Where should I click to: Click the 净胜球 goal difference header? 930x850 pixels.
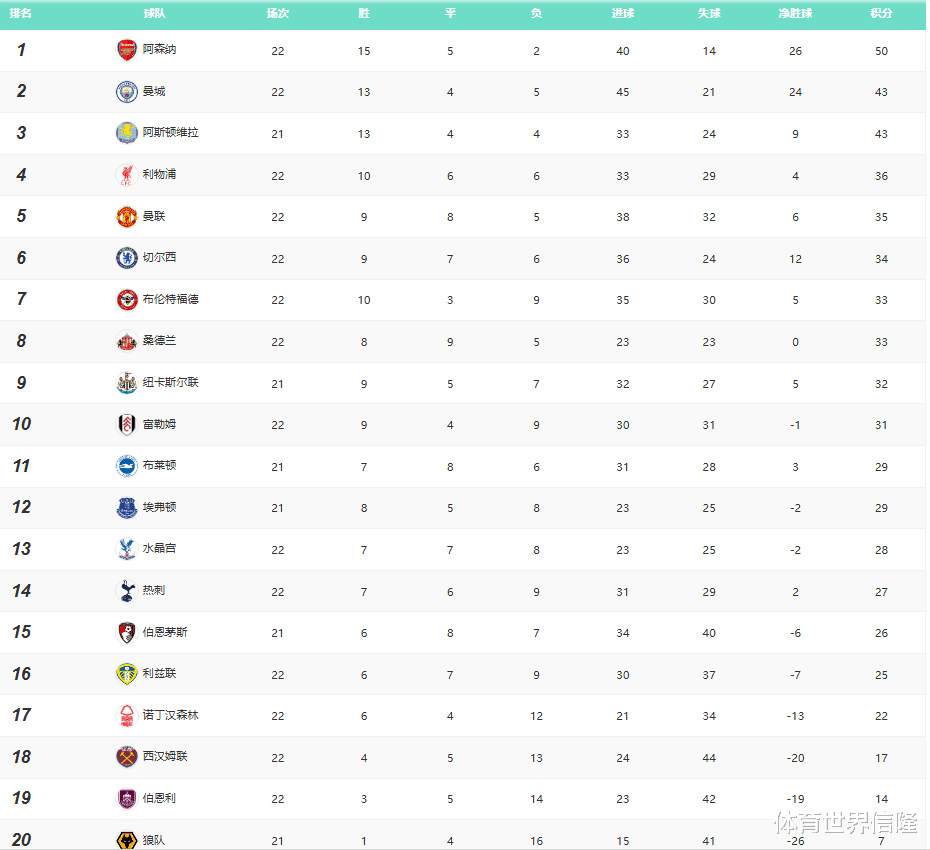[795, 14]
